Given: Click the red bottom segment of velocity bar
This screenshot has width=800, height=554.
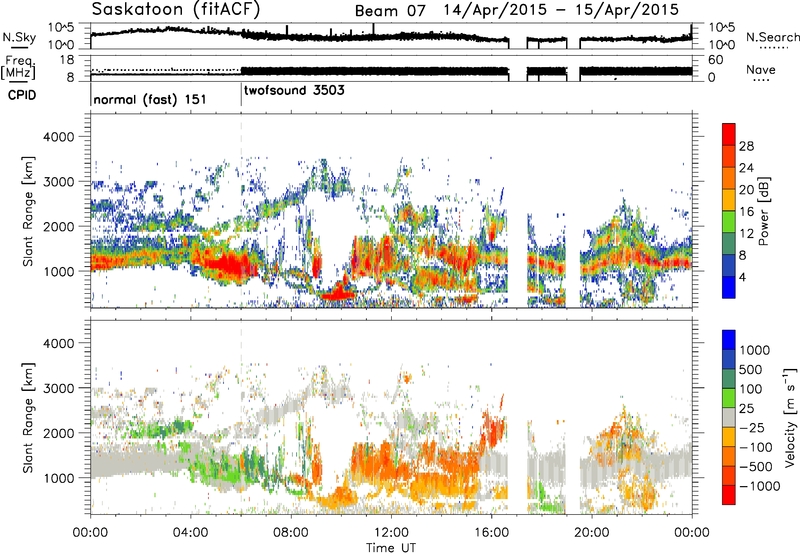Looking at the screenshot, I should coord(729,495).
